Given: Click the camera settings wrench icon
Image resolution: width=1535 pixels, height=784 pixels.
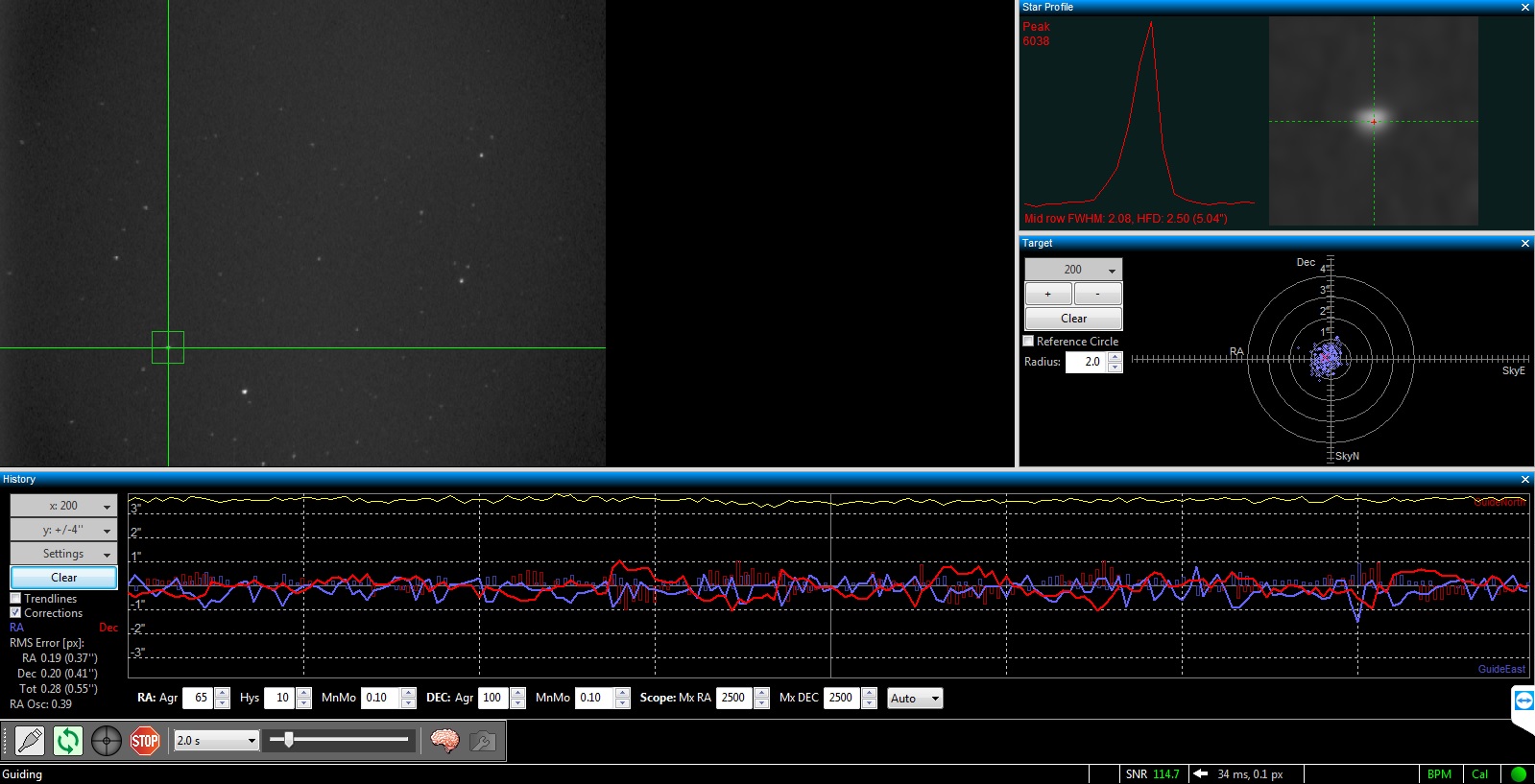Looking at the screenshot, I should (x=483, y=741).
